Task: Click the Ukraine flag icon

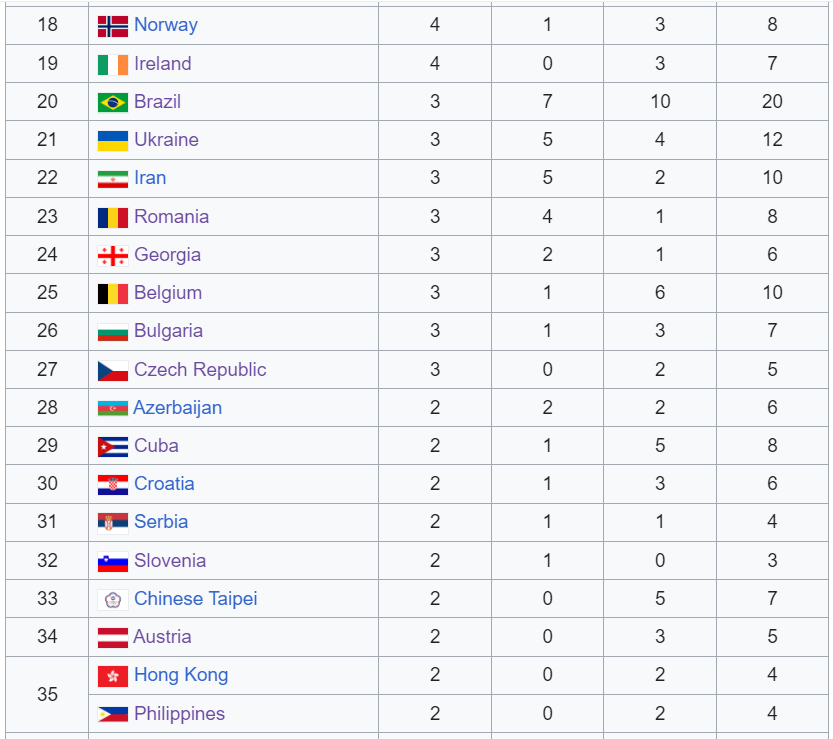Action: pos(113,141)
